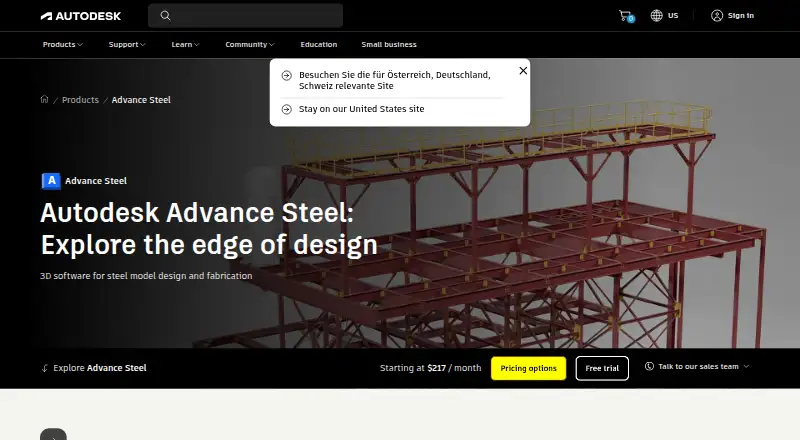800x440 pixels.
Task: Click the US region label
Action: [673, 15]
